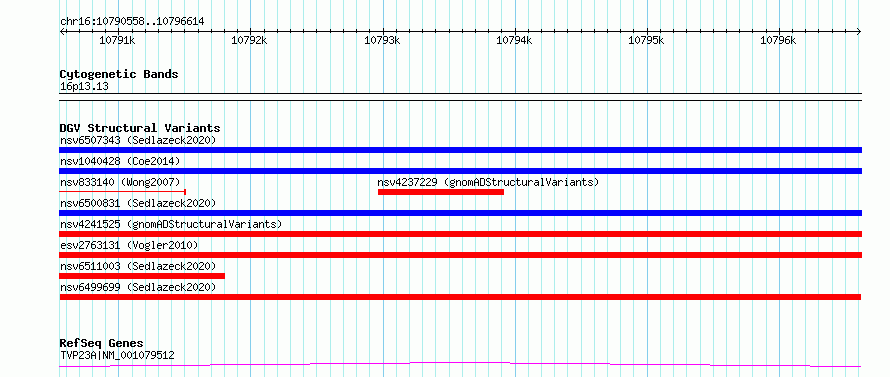Screen dimensions: 890x377
Task: Select the red bar for nsv4241525
Action: pos(460,234)
